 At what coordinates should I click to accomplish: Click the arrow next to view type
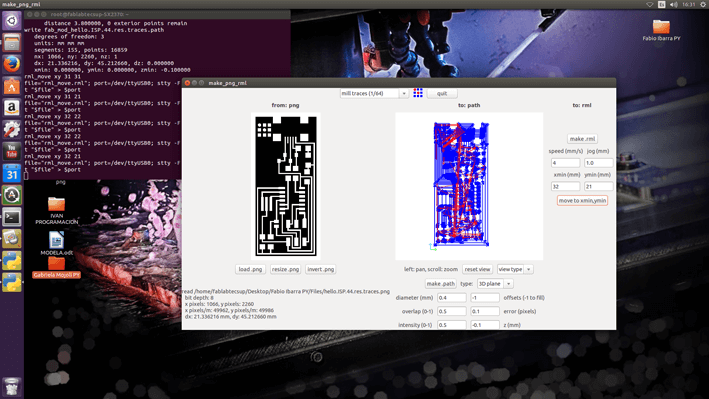click(529, 269)
